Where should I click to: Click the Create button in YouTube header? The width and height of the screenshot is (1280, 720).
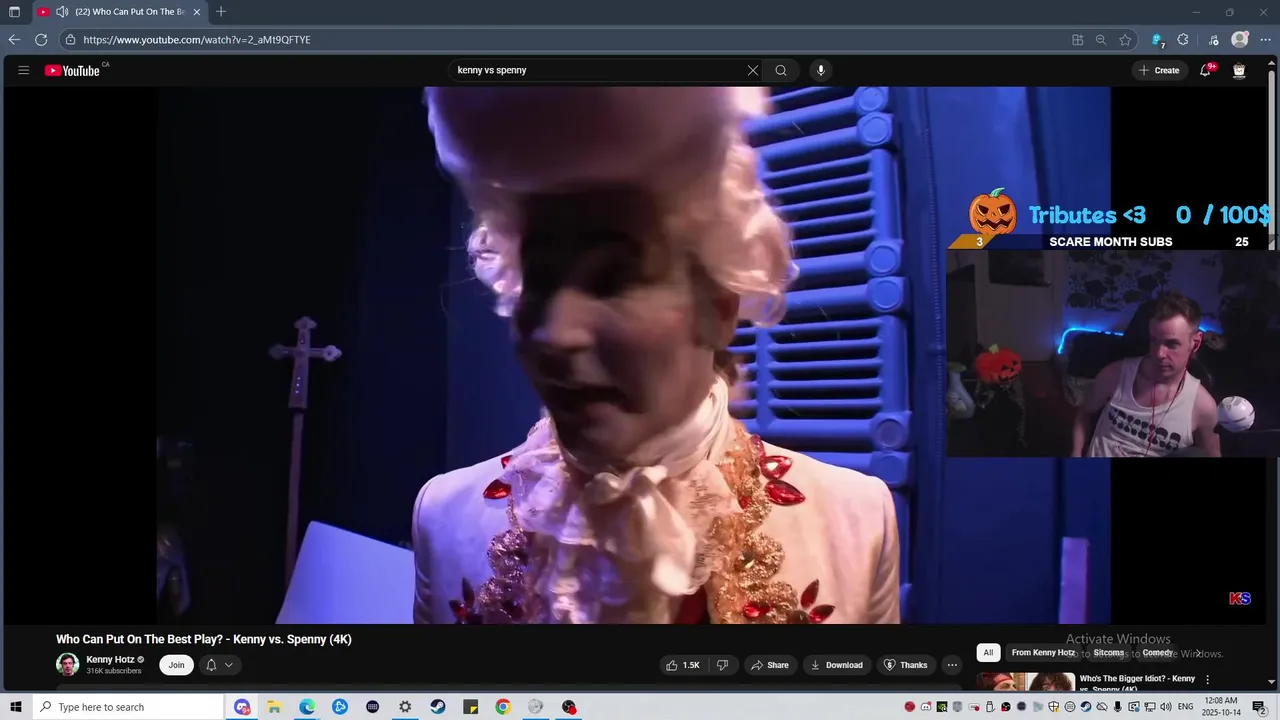click(1159, 70)
